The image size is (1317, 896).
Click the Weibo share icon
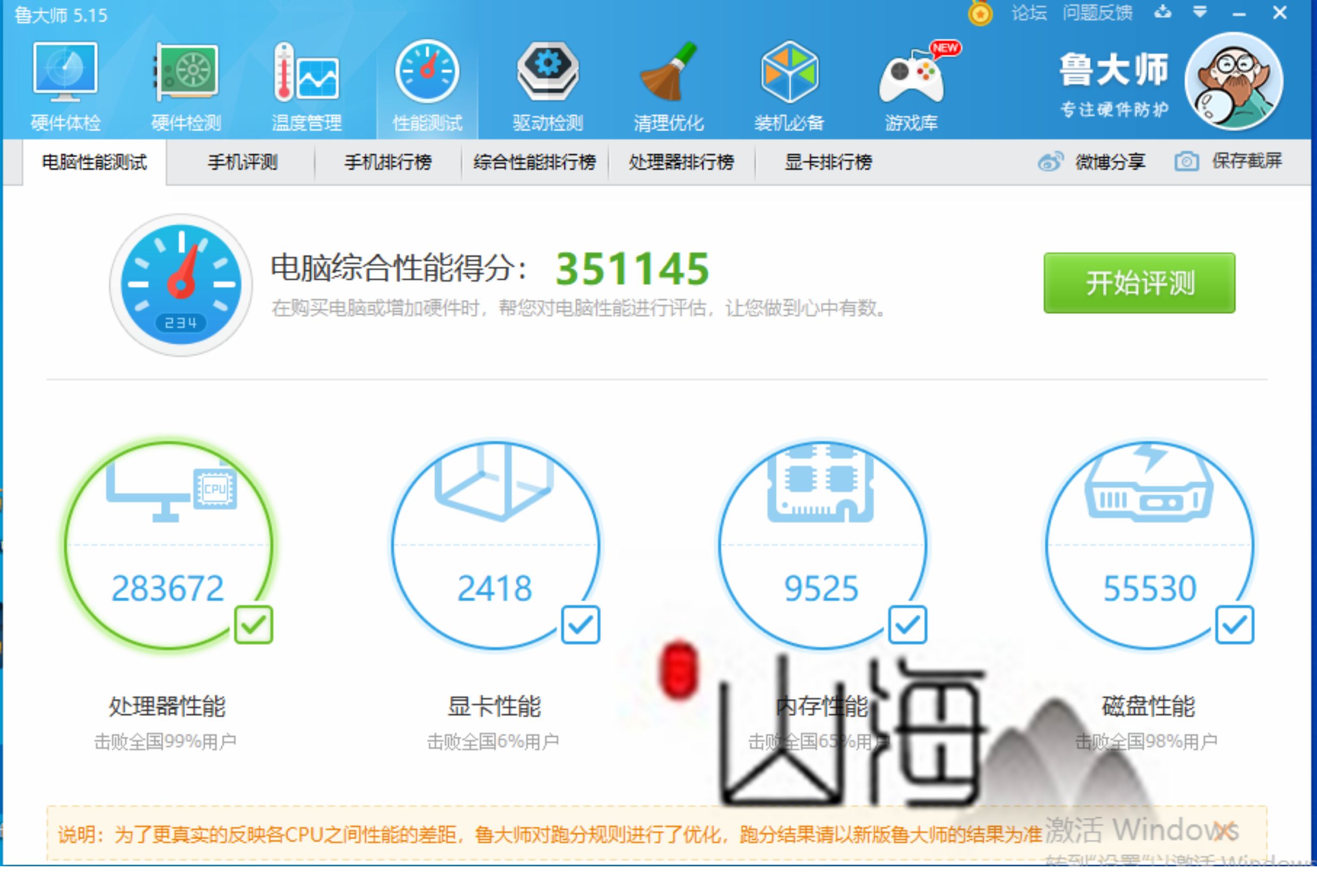(1050, 162)
